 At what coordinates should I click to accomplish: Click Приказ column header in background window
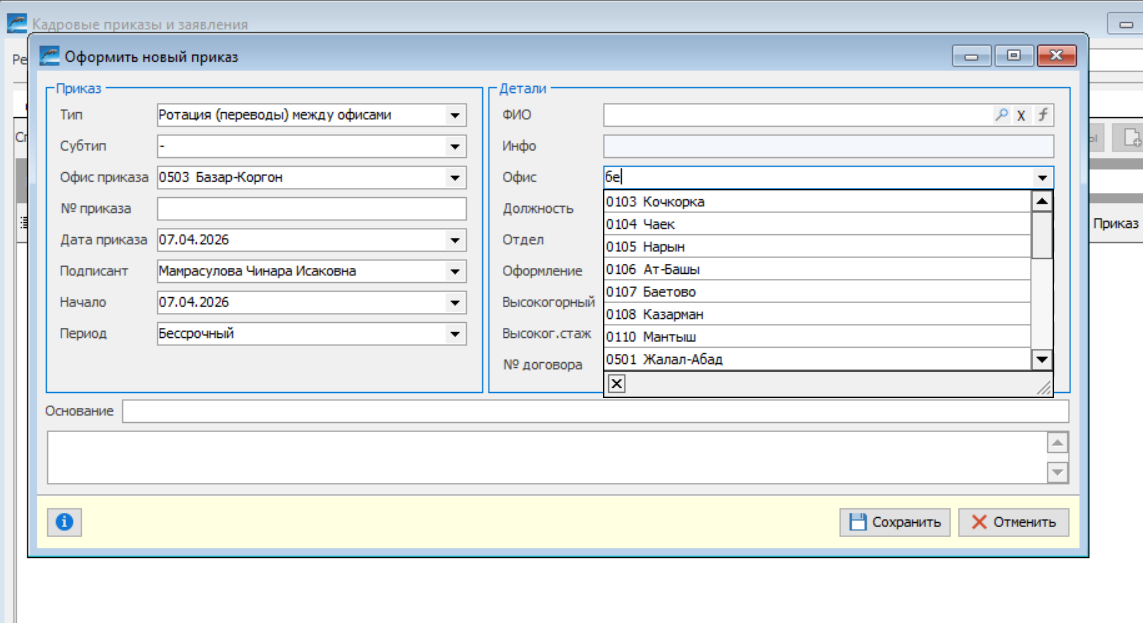tap(1115, 224)
